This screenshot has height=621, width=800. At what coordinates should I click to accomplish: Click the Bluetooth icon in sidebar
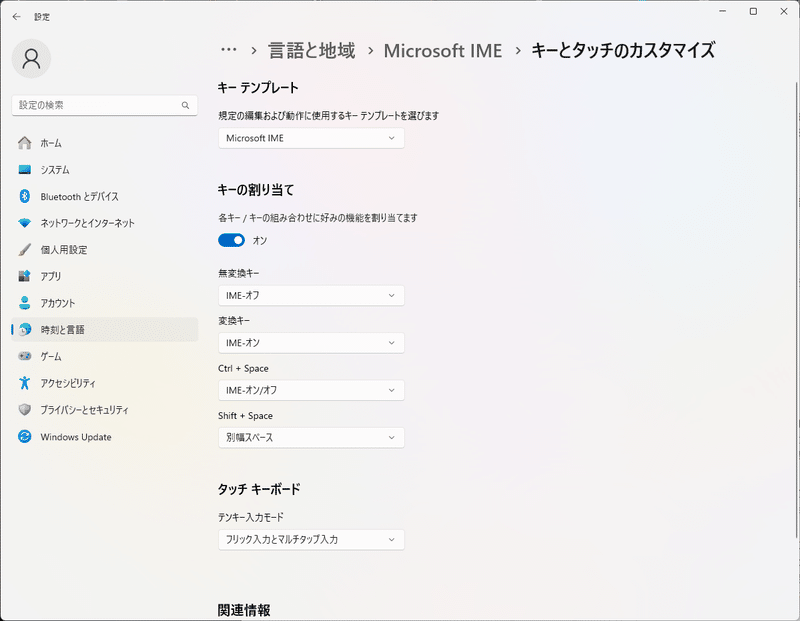[24, 196]
